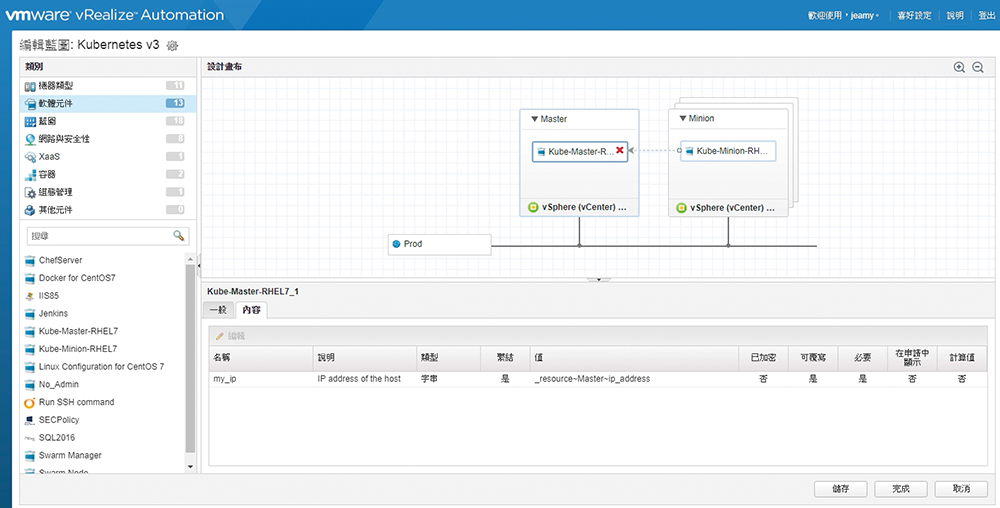Image resolution: width=1000 pixels, height=508 pixels.
Task: Switch to the 一般 tab
Action: [x=218, y=310]
